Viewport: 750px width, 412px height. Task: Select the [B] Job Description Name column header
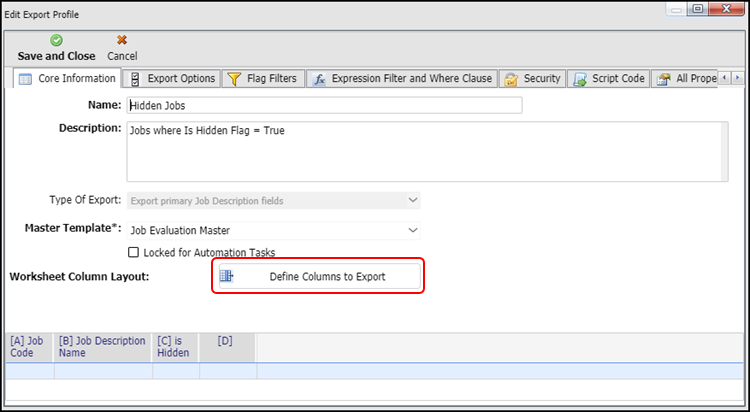pos(103,347)
